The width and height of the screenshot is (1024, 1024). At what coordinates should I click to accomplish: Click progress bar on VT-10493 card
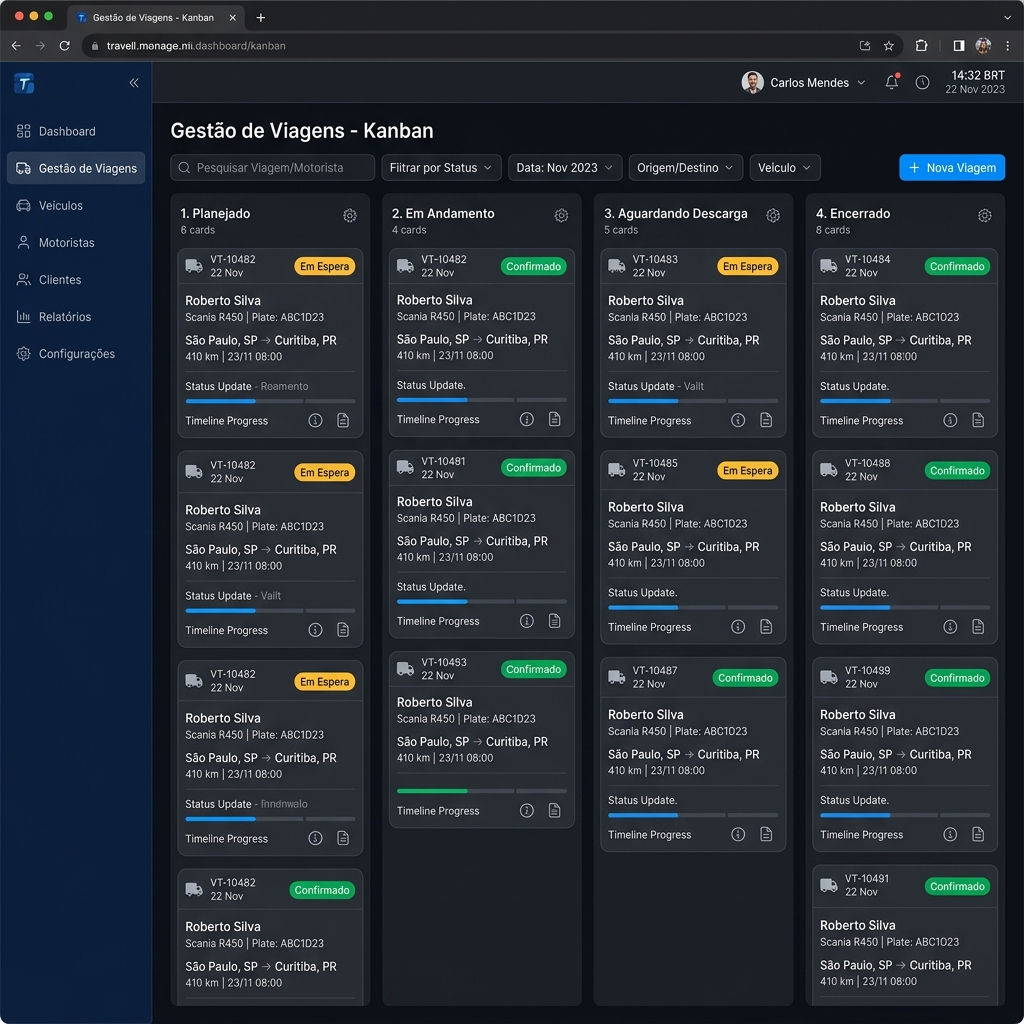(481, 791)
